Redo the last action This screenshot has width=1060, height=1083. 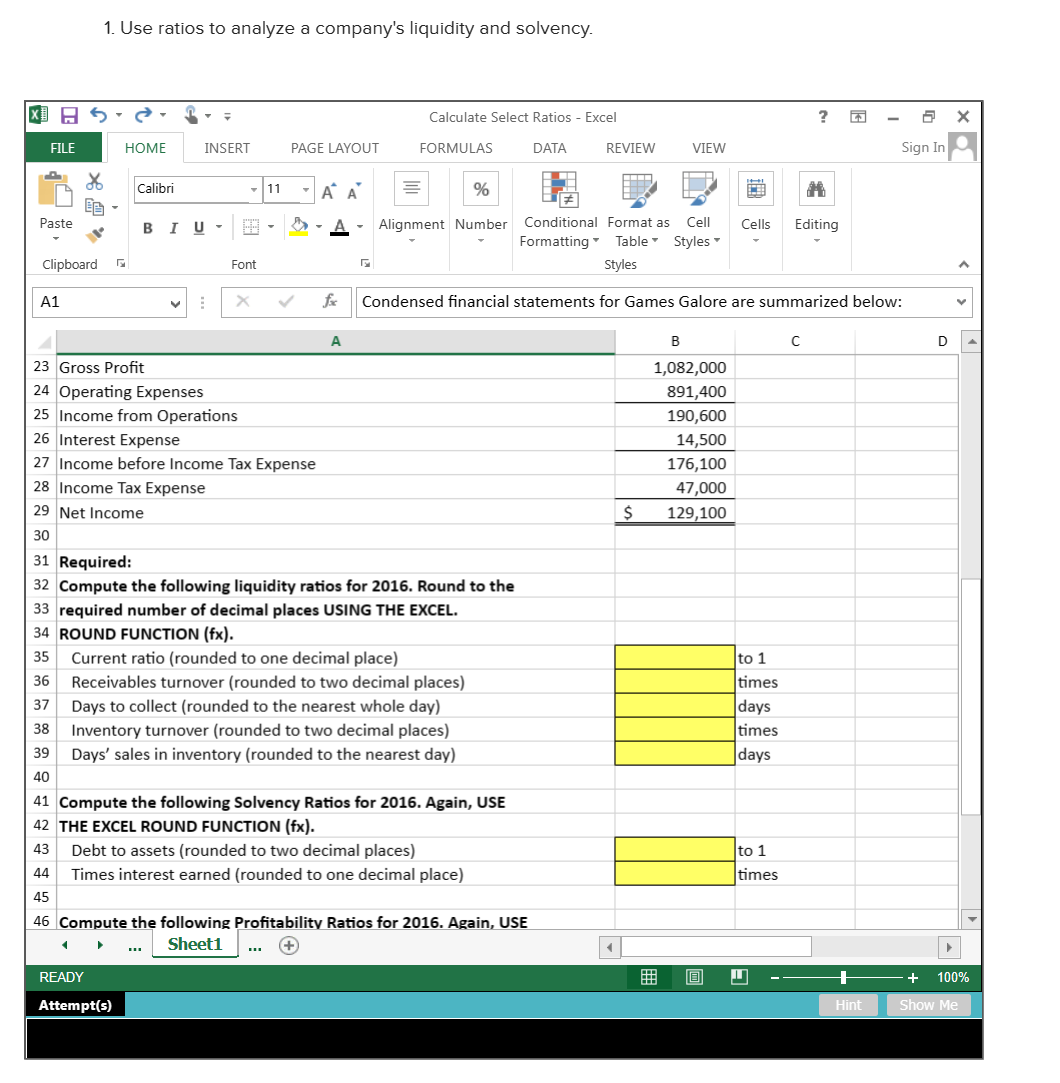143,115
